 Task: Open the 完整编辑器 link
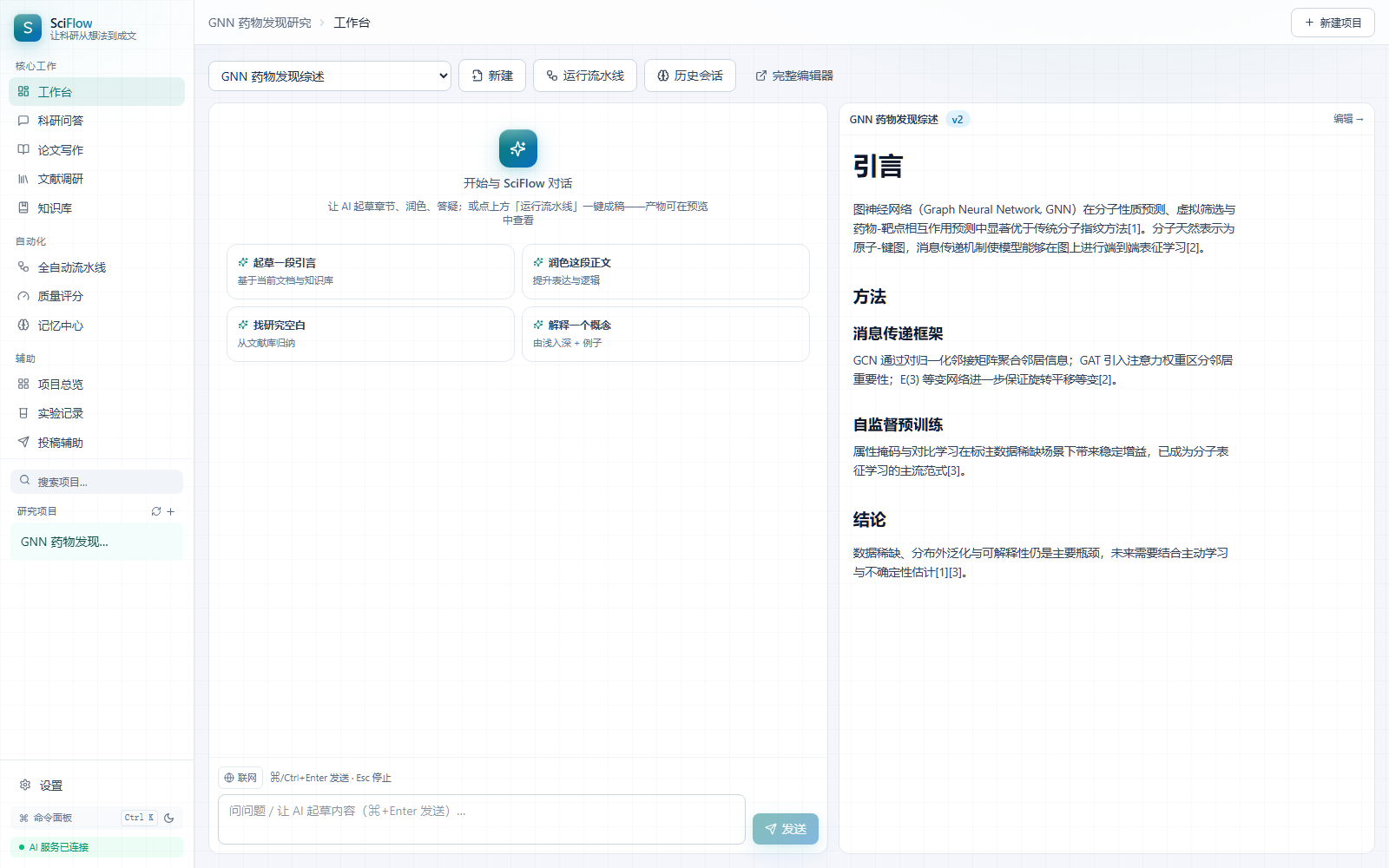794,76
